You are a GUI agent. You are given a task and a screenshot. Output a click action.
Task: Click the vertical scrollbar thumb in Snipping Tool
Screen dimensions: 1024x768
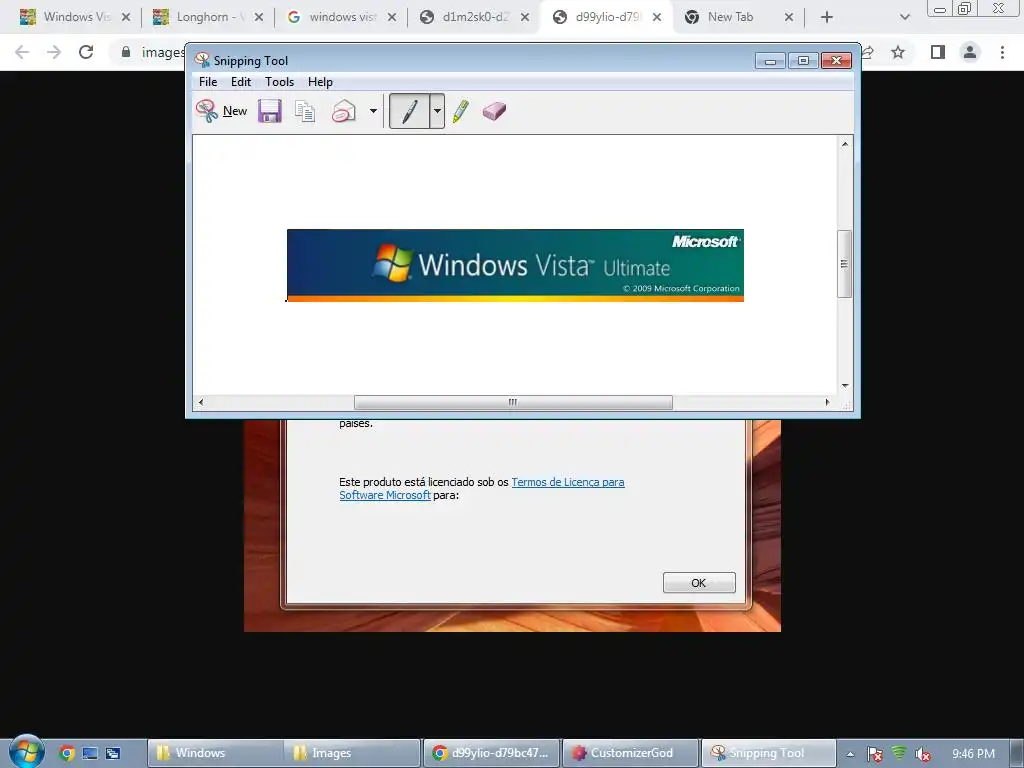tap(844, 264)
